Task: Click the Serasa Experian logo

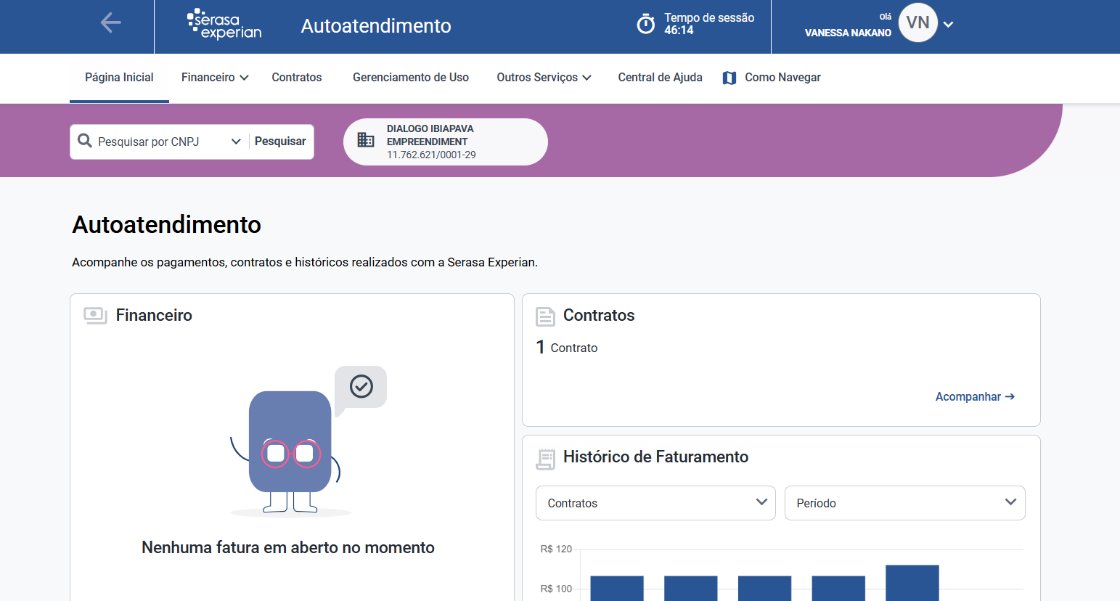Action: (224, 25)
